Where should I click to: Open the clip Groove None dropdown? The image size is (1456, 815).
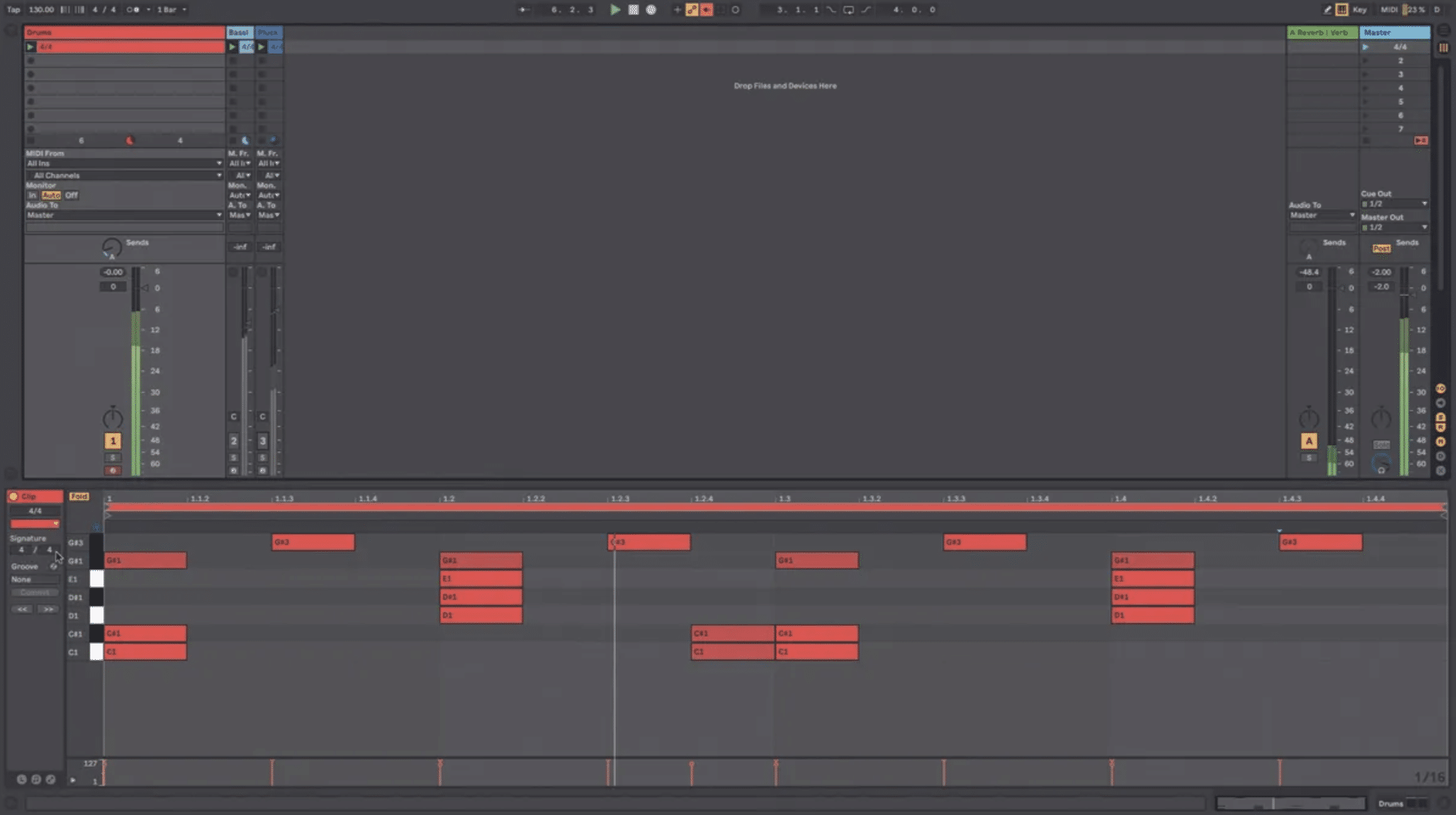pos(35,580)
